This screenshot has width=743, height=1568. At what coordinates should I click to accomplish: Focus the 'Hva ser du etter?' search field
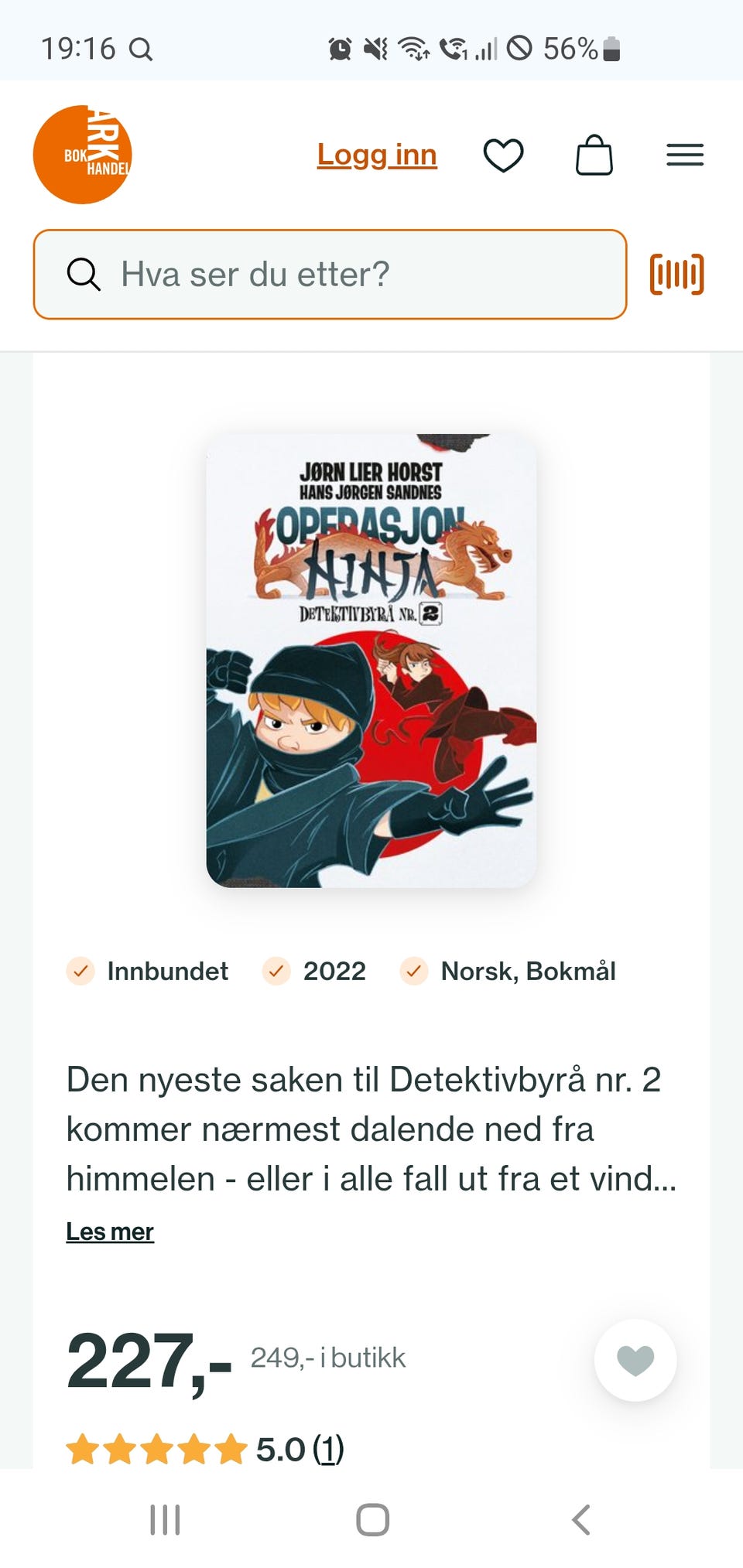[x=330, y=274]
